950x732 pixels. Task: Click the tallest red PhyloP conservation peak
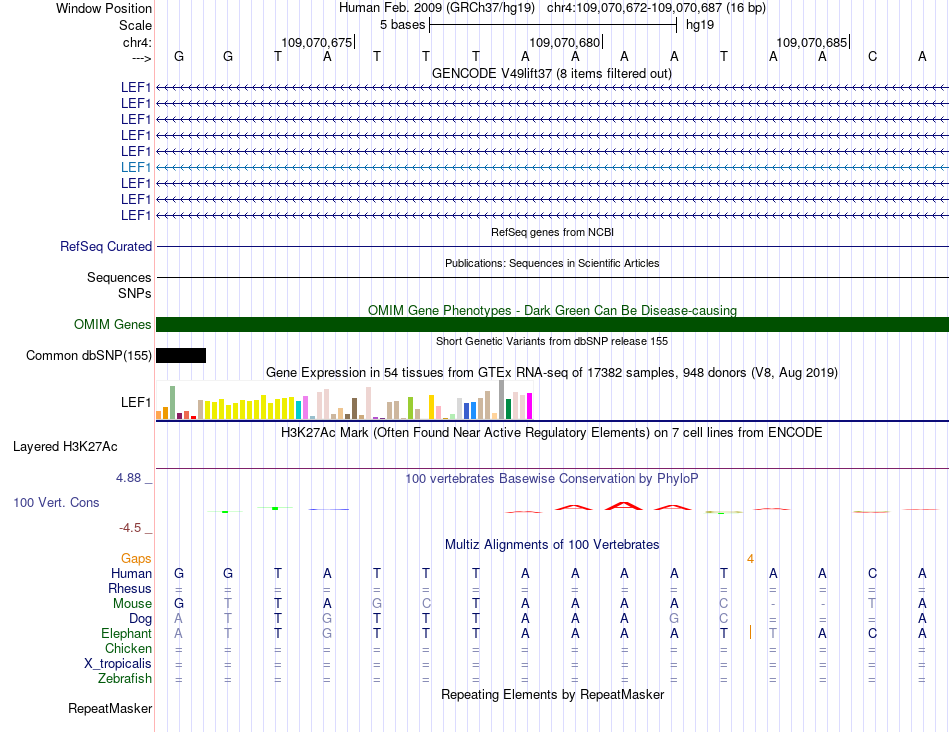tap(624, 505)
